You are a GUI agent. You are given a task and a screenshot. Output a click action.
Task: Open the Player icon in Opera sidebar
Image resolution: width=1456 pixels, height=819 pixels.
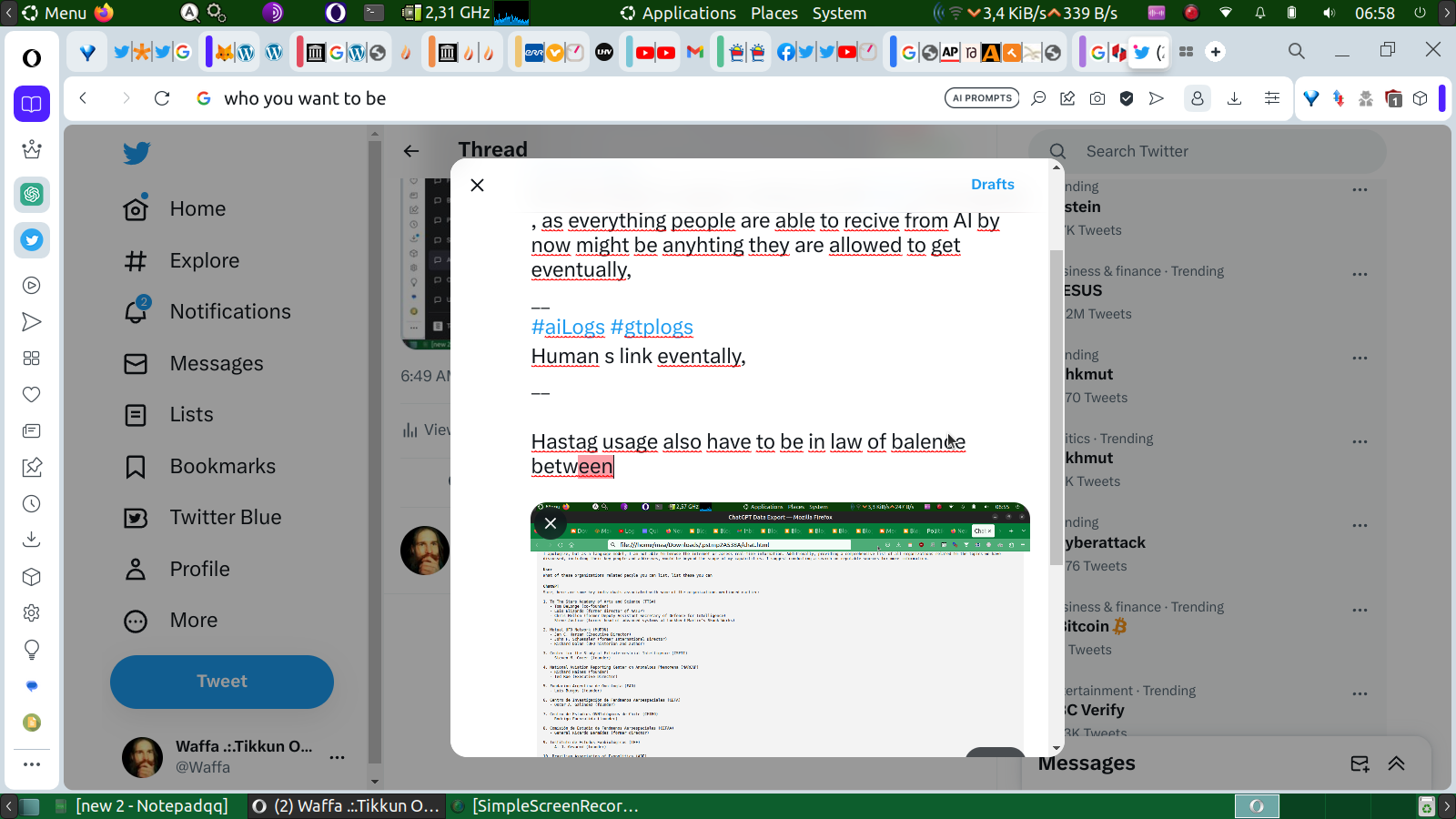[32, 286]
